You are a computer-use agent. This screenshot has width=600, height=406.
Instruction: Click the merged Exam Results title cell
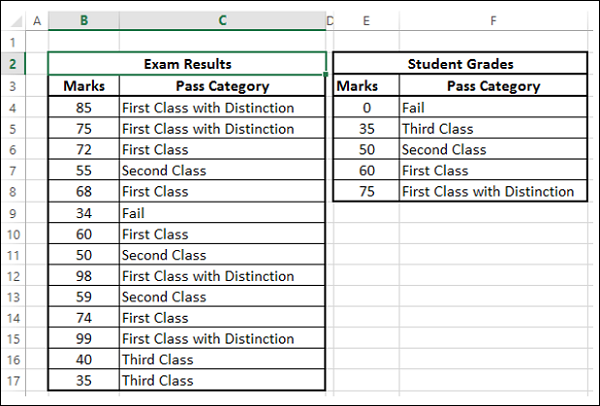pyautogui.click(x=187, y=64)
